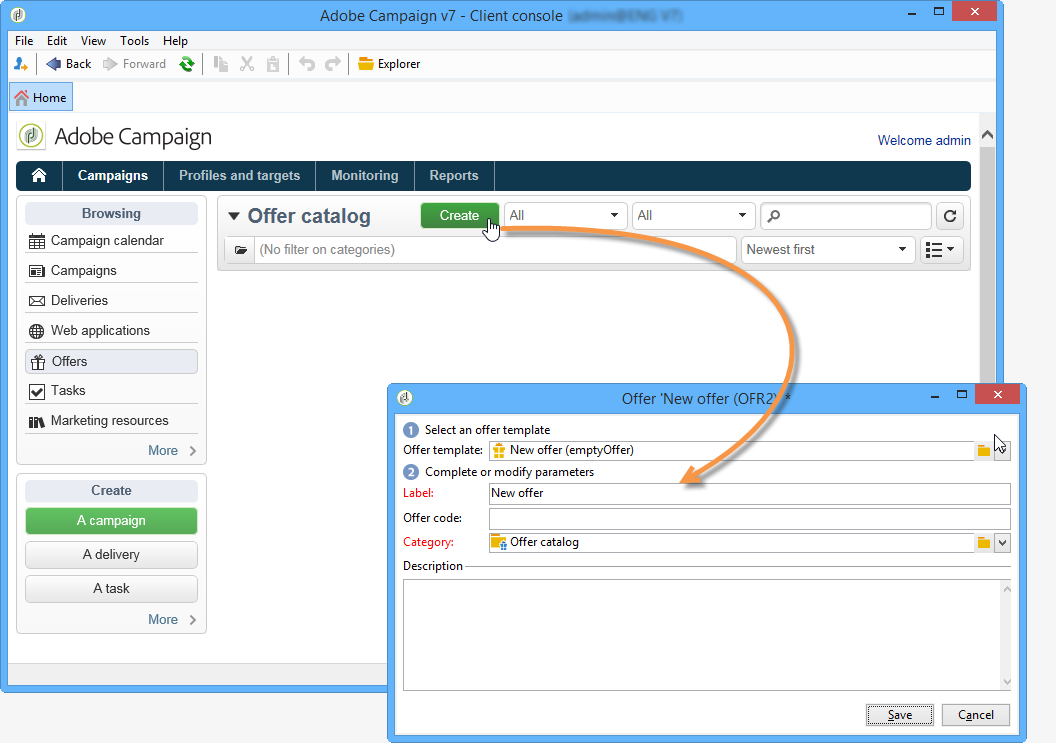1056x743 pixels.
Task: Click the Label field with New offer
Action: (750, 493)
